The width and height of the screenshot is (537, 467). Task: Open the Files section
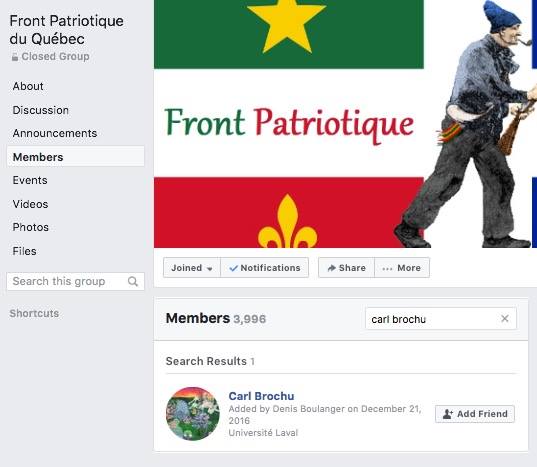point(25,251)
